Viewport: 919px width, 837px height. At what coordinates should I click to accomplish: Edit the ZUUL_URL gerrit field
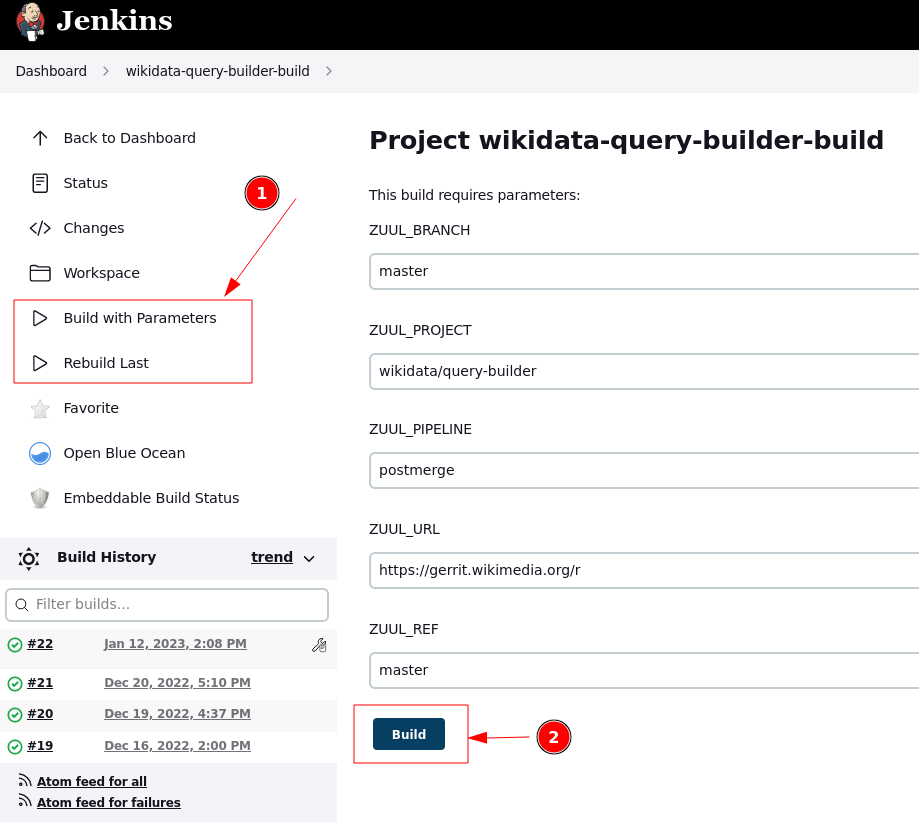click(644, 570)
